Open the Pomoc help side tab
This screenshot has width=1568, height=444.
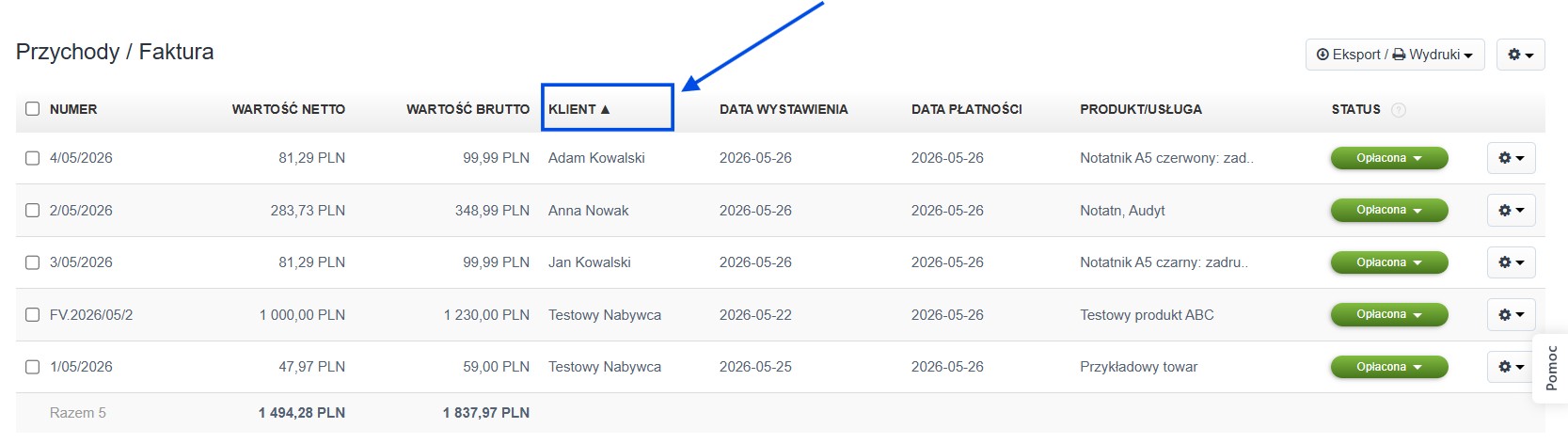tap(1551, 368)
